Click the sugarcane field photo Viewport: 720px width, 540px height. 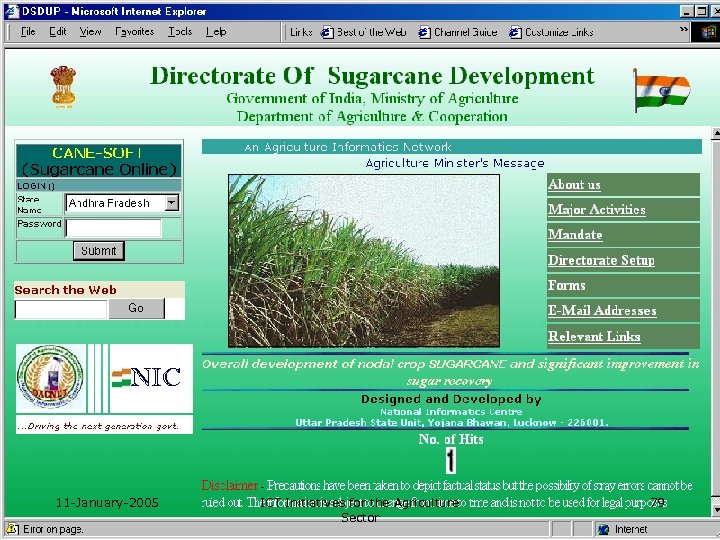coord(364,260)
